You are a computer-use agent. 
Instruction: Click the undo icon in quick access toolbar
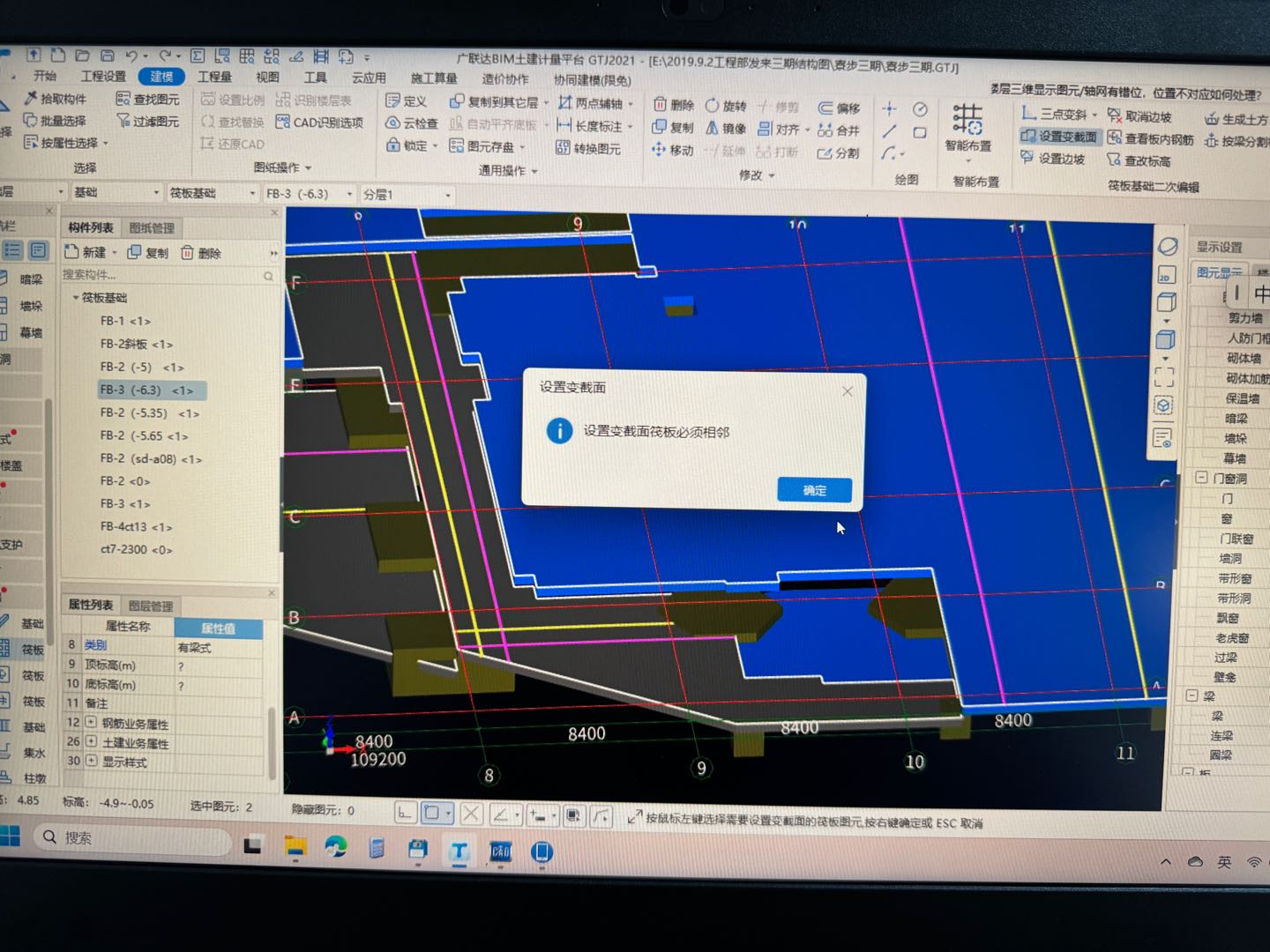click(x=131, y=55)
